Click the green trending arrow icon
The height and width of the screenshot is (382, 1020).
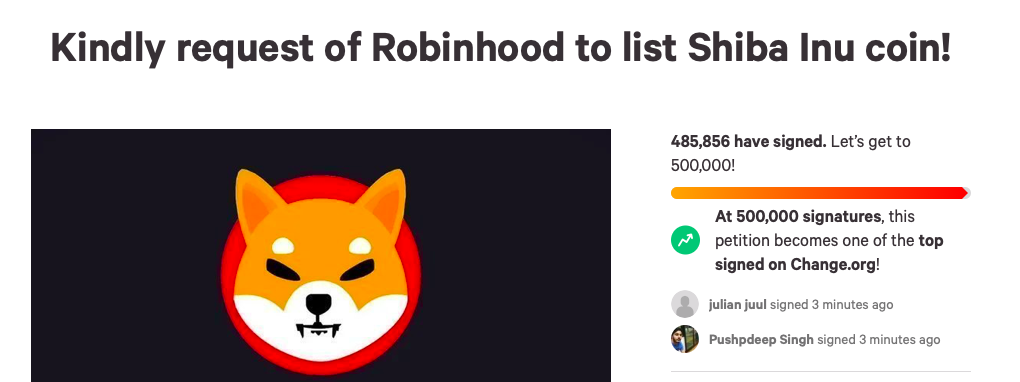pos(685,240)
